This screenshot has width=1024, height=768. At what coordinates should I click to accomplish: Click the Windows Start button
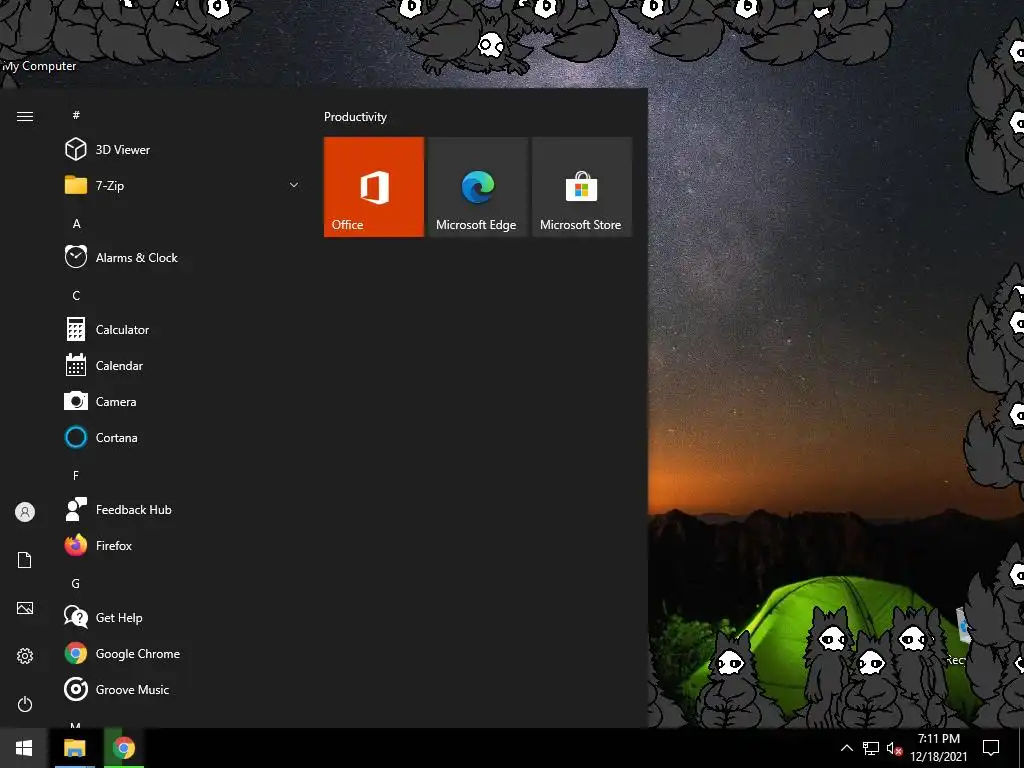coord(24,748)
